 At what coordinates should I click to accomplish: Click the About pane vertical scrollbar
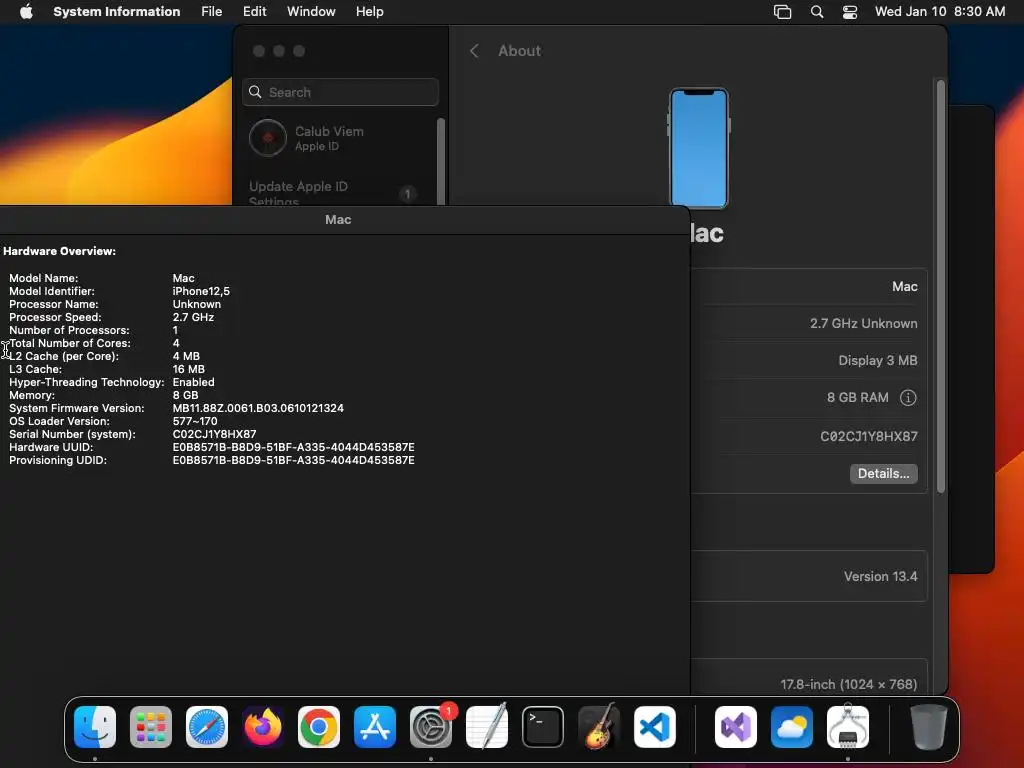point(941,286)
